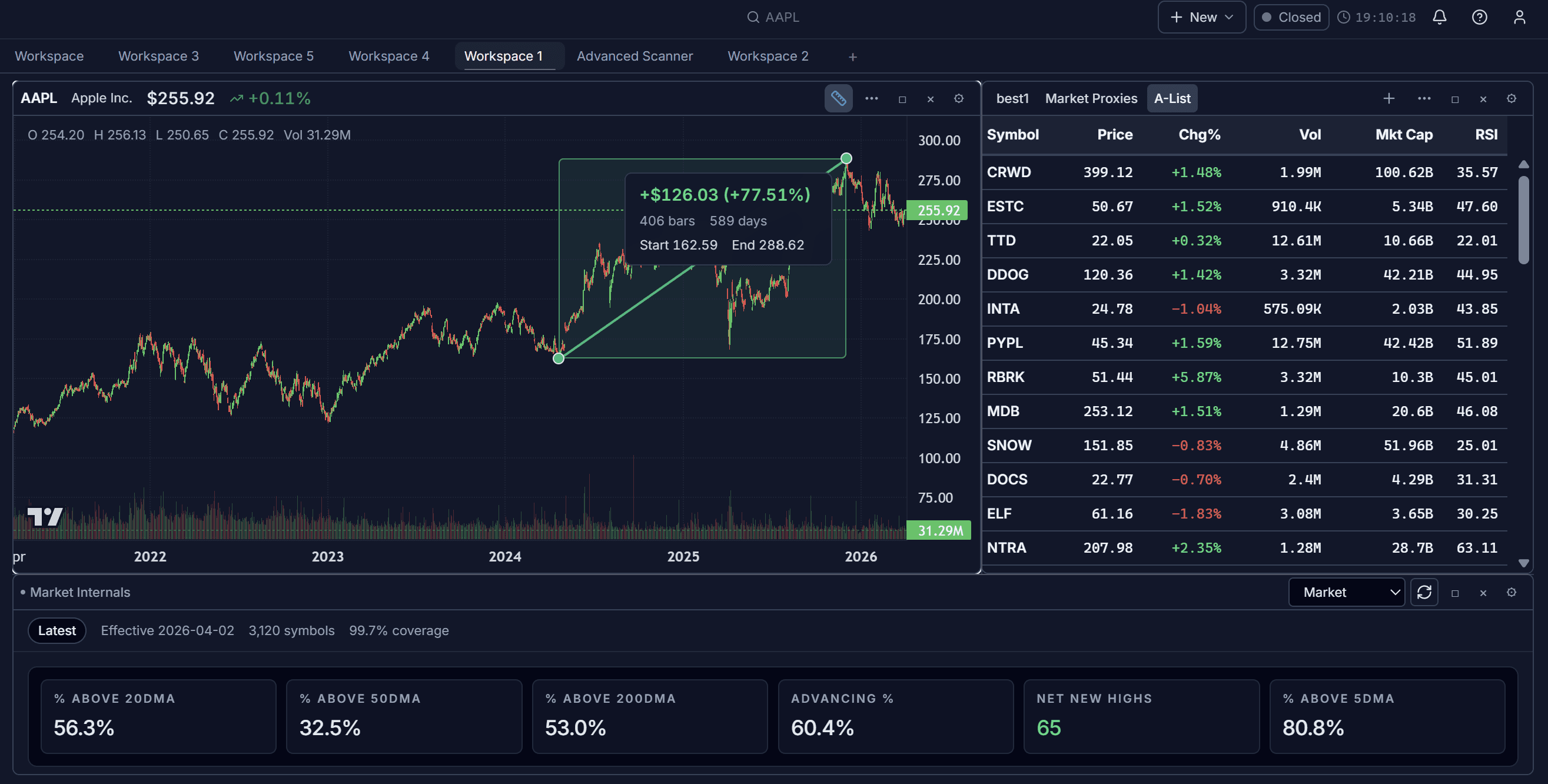This screenshot has width=1548, height=784.
Task: Expand the New dropdown
Action: [1201, 17]
